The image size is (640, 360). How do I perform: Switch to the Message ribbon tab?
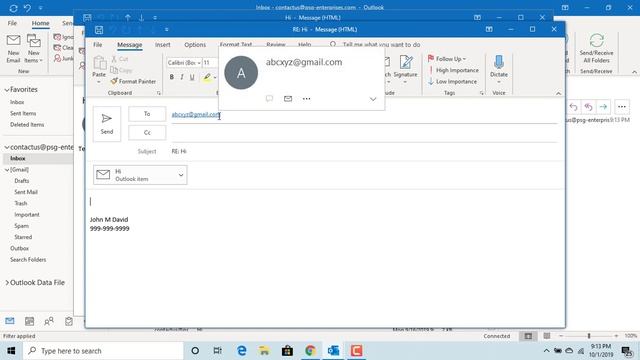130,44
